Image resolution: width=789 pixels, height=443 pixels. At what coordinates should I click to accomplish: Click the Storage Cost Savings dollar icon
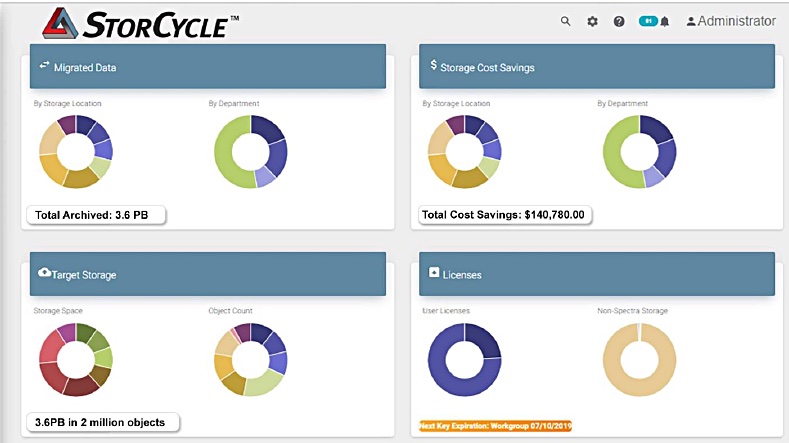pos(433,65)
